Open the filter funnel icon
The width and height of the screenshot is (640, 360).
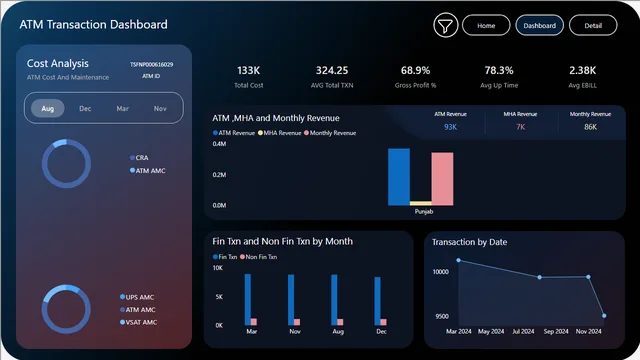tap(445, 25)
